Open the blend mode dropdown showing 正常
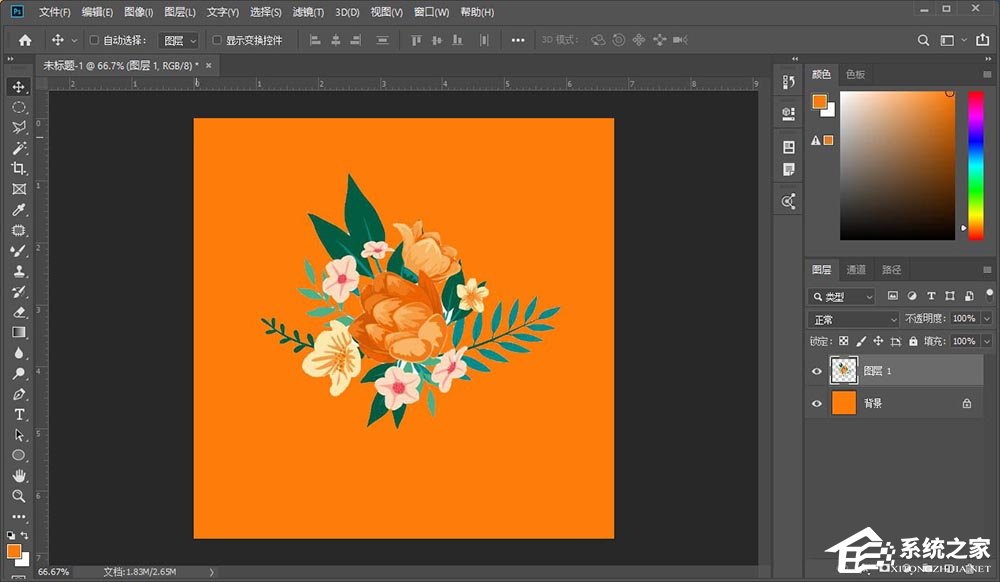 pos(850,318)
